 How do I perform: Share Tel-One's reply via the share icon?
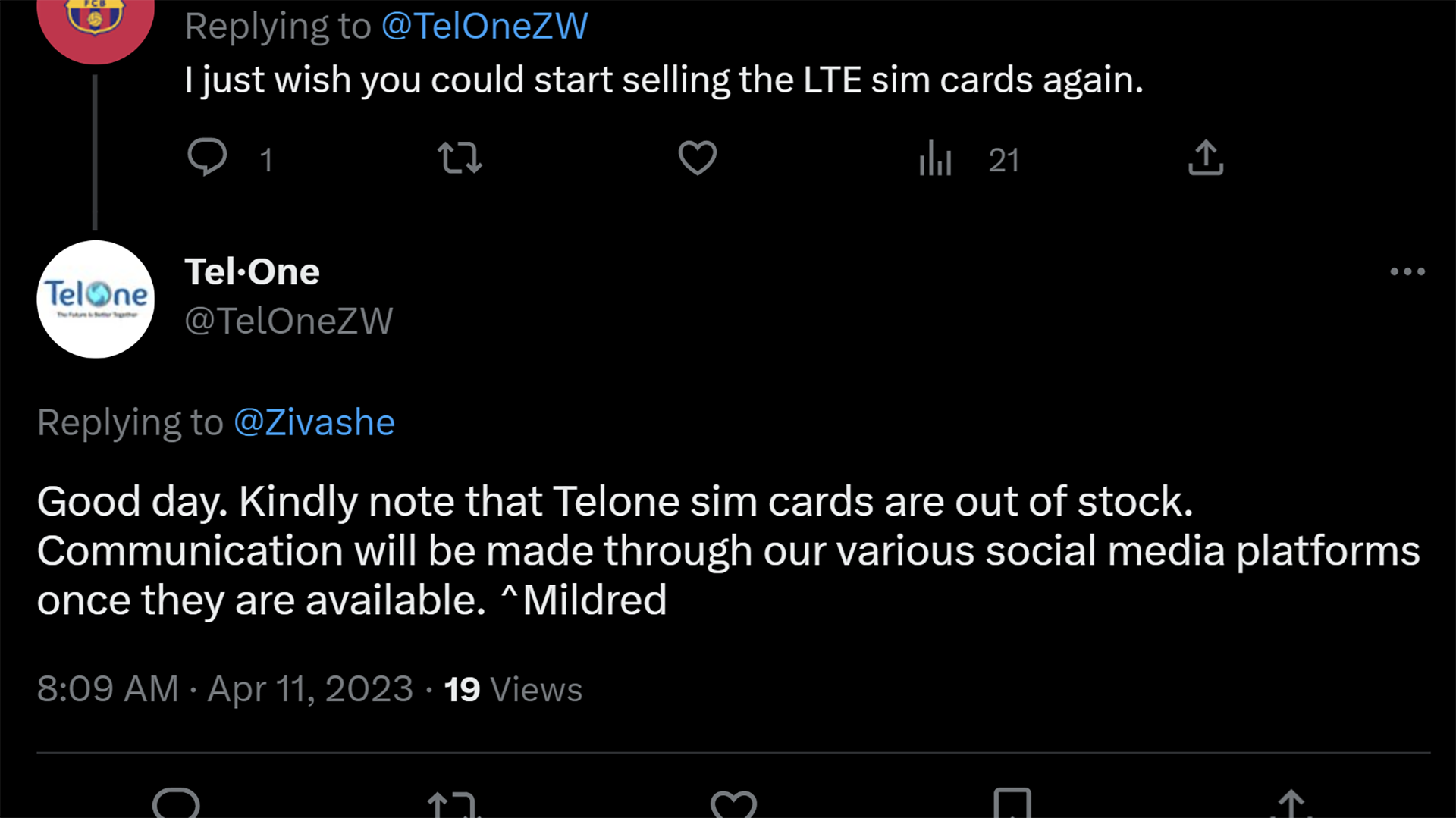(x=1289, y=805)
